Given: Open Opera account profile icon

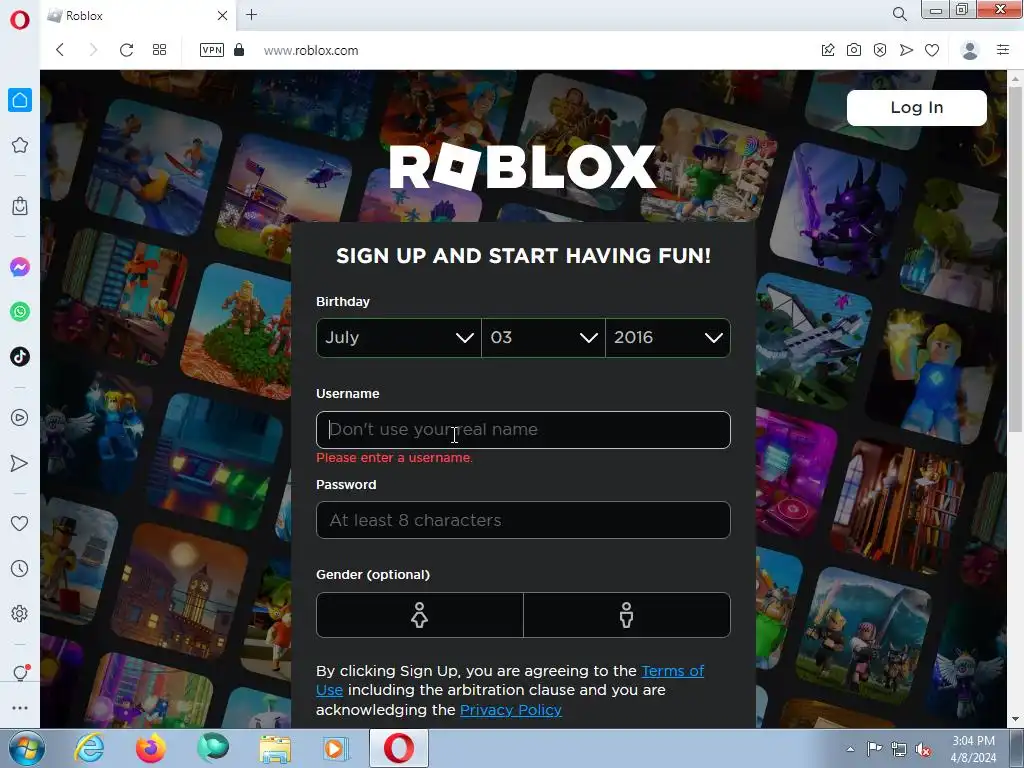Looking at the screenshot, I should coord(970,50).
